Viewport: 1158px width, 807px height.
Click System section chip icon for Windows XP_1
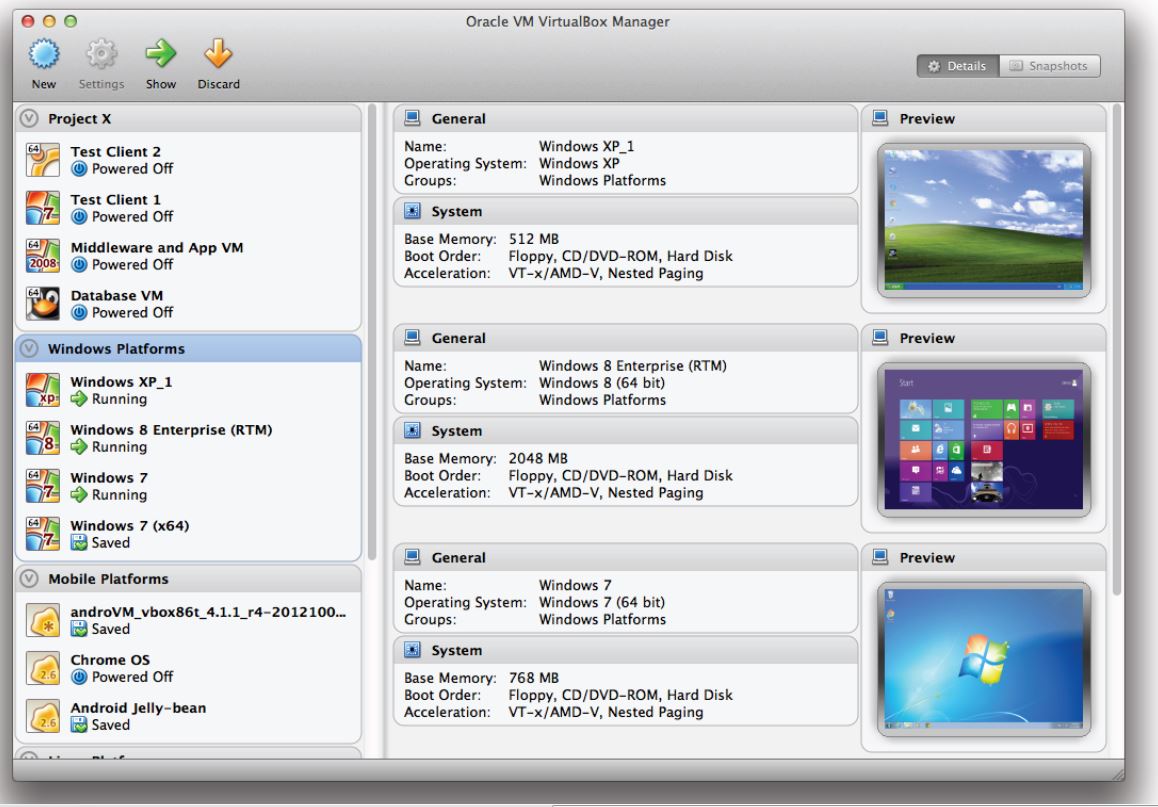click(x=412, y=211)
